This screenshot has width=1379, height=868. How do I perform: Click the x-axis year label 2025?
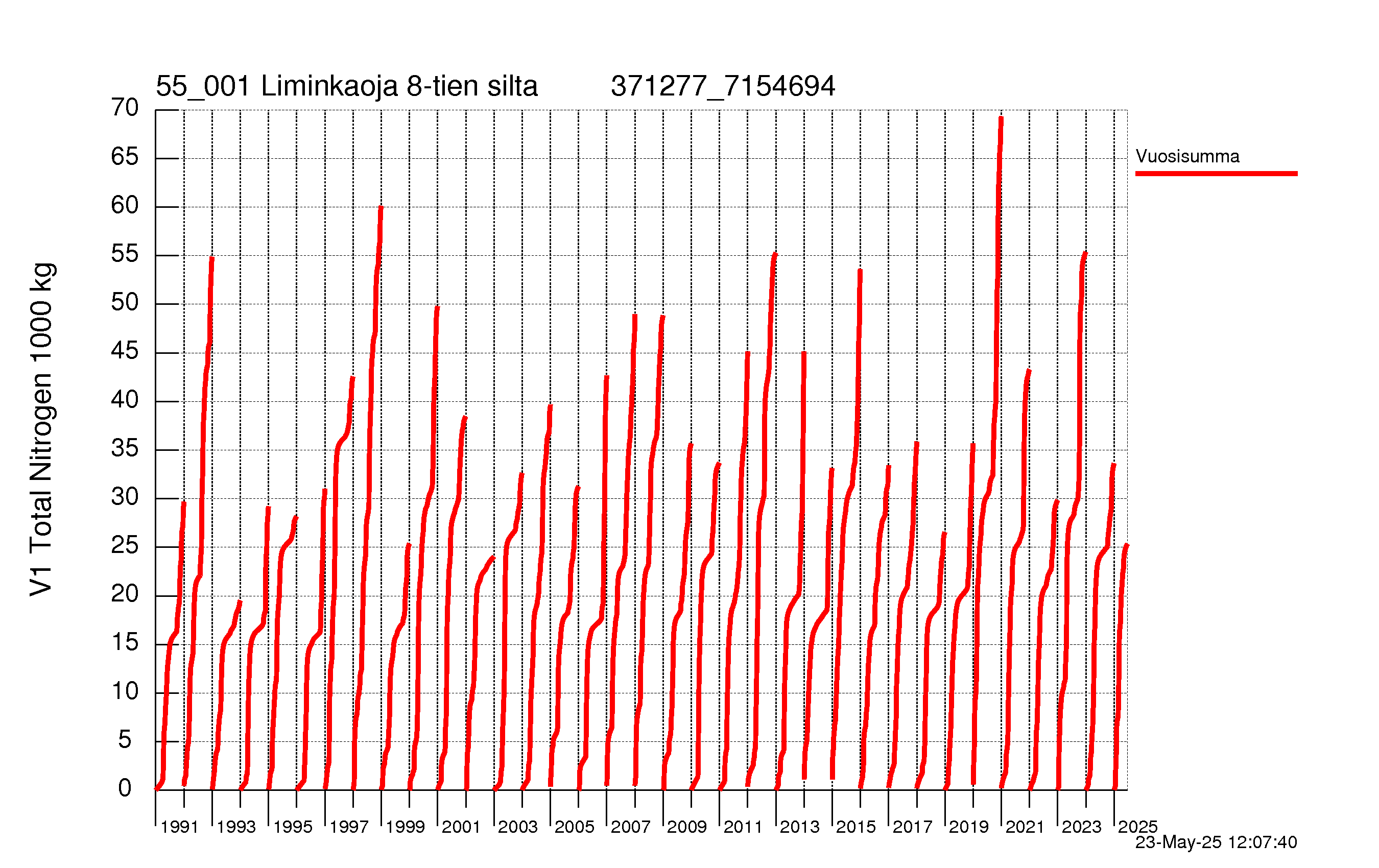[1138, 827]
